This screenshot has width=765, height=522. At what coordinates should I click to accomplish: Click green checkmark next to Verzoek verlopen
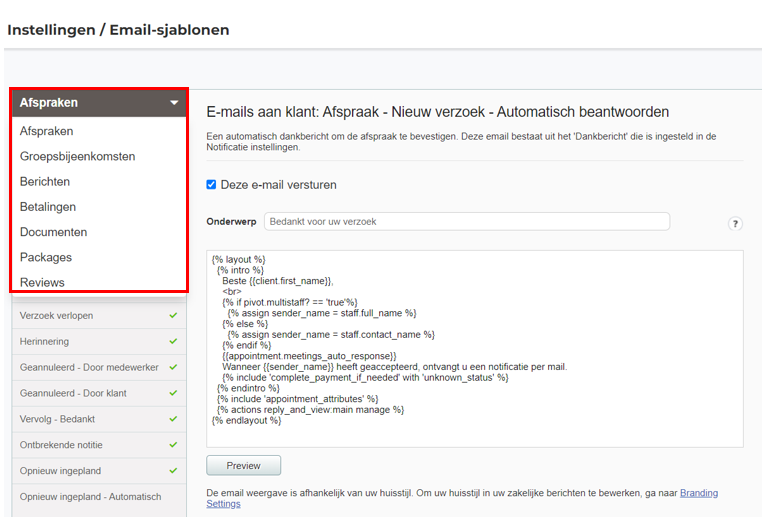click(x=173, y=315)
